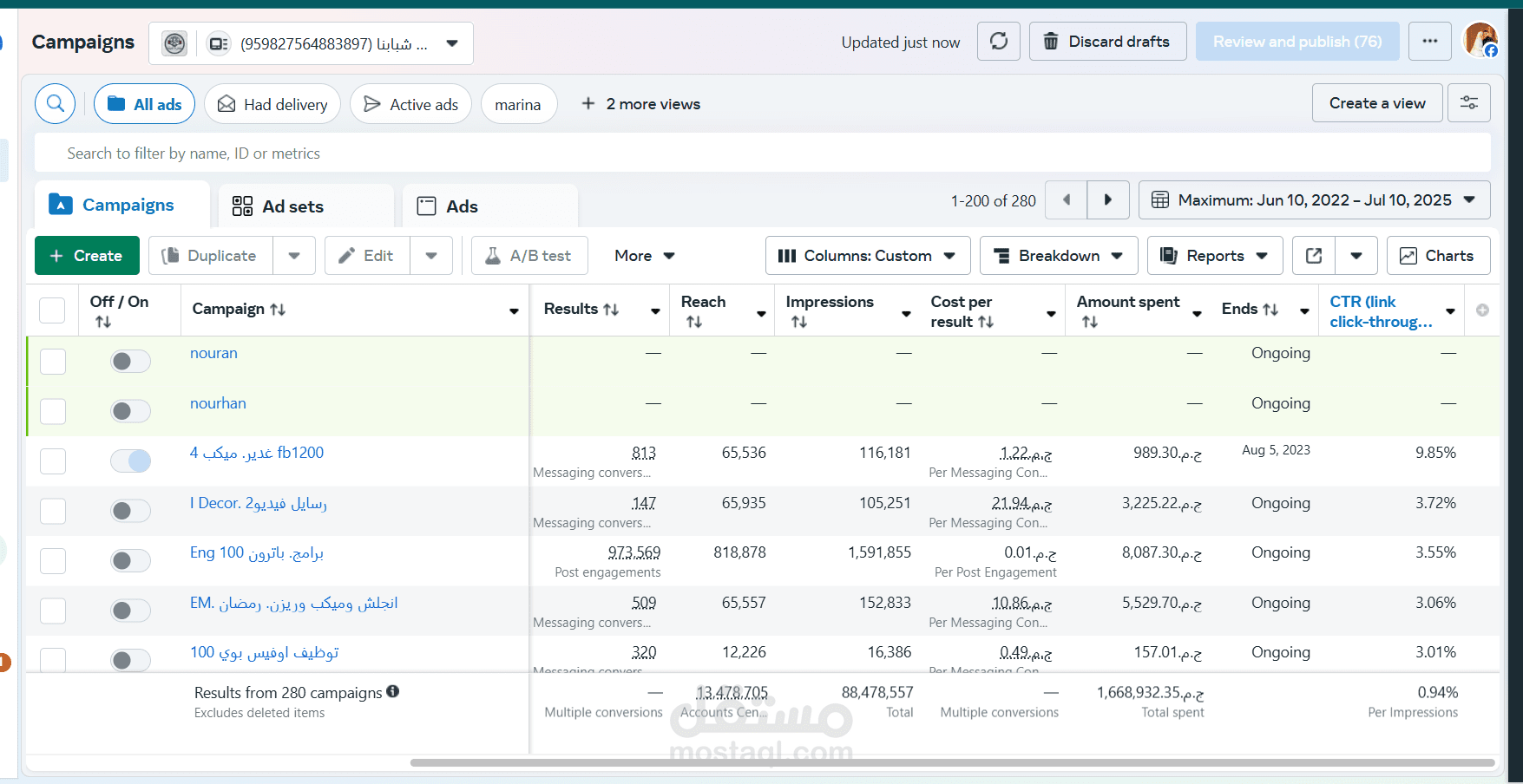This screenshot has width=1523, height=784.
Task: Show 2 more views
Action: (640, 104)
